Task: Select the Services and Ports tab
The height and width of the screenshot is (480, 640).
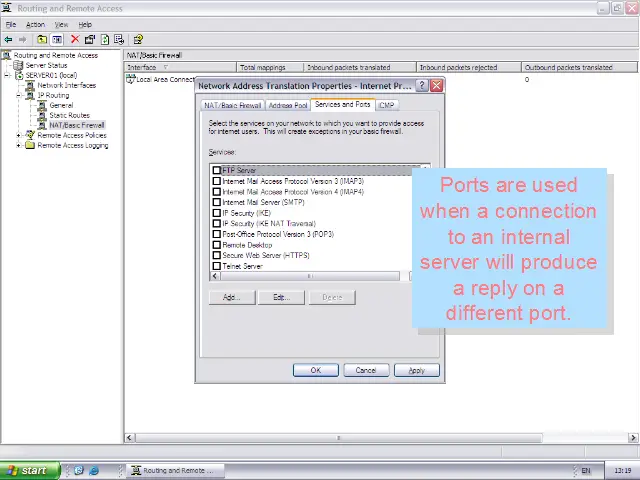Action: point(342,104)
